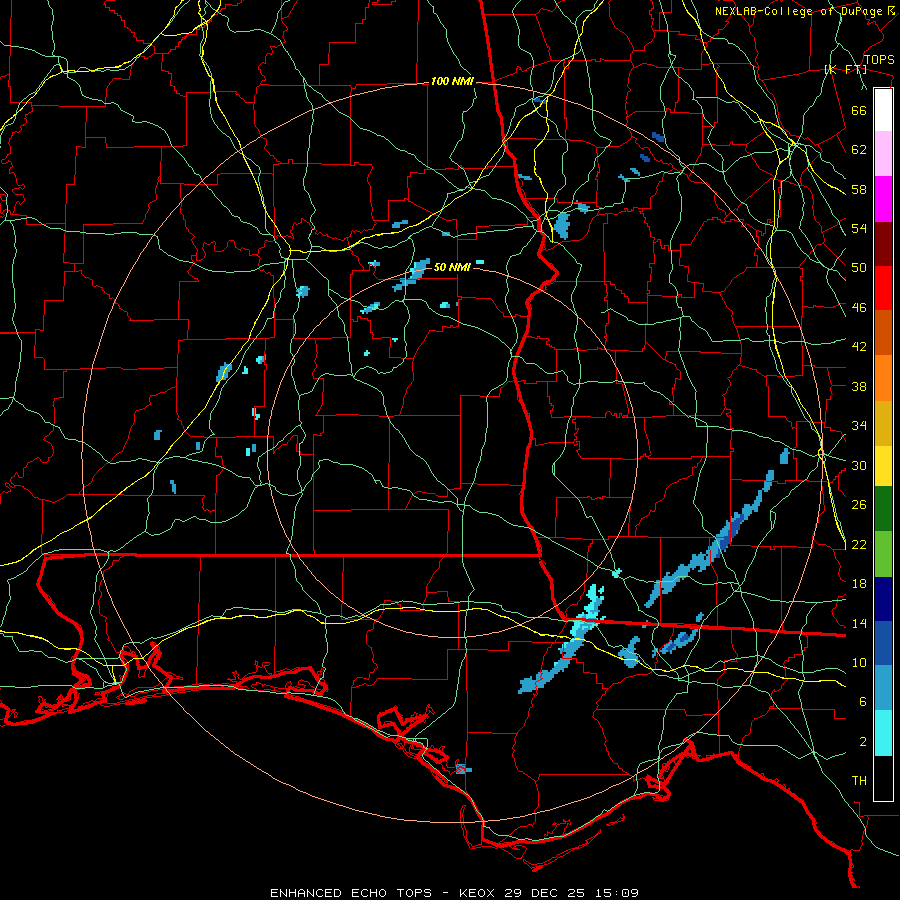The width and height of the screenshot is (900, 900).
Task: Click the light blue 10 kft legend swatch
Action: [883, 688]
